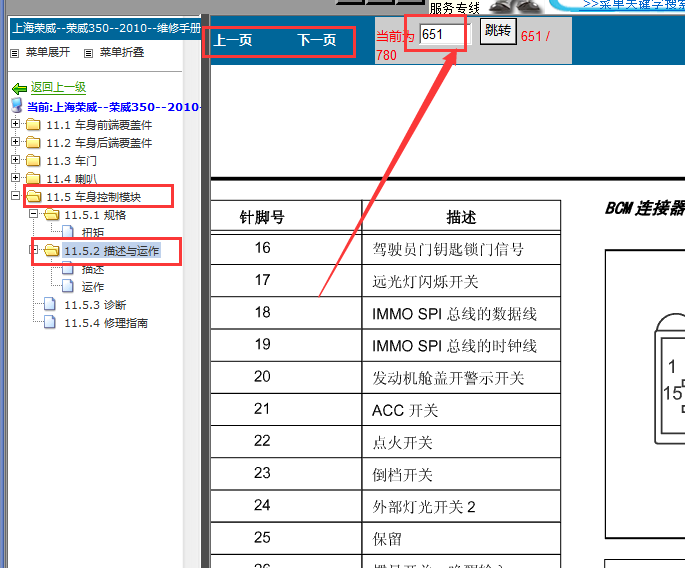Click cell 驾驶员门钥匙锁门信号
Screen dimensions: 685x568
pos(461,249)
